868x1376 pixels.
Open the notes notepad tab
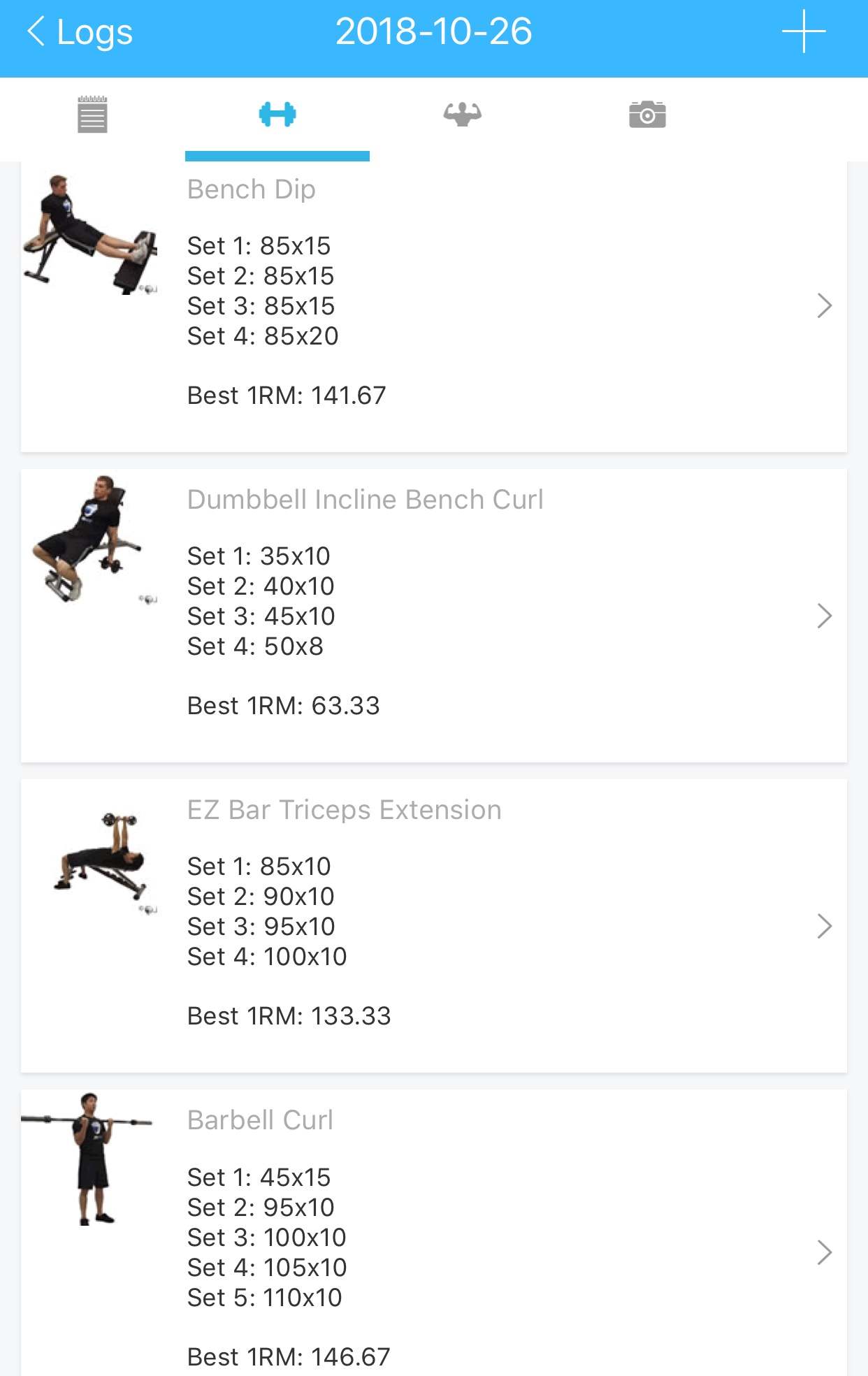tap(92, 115)
